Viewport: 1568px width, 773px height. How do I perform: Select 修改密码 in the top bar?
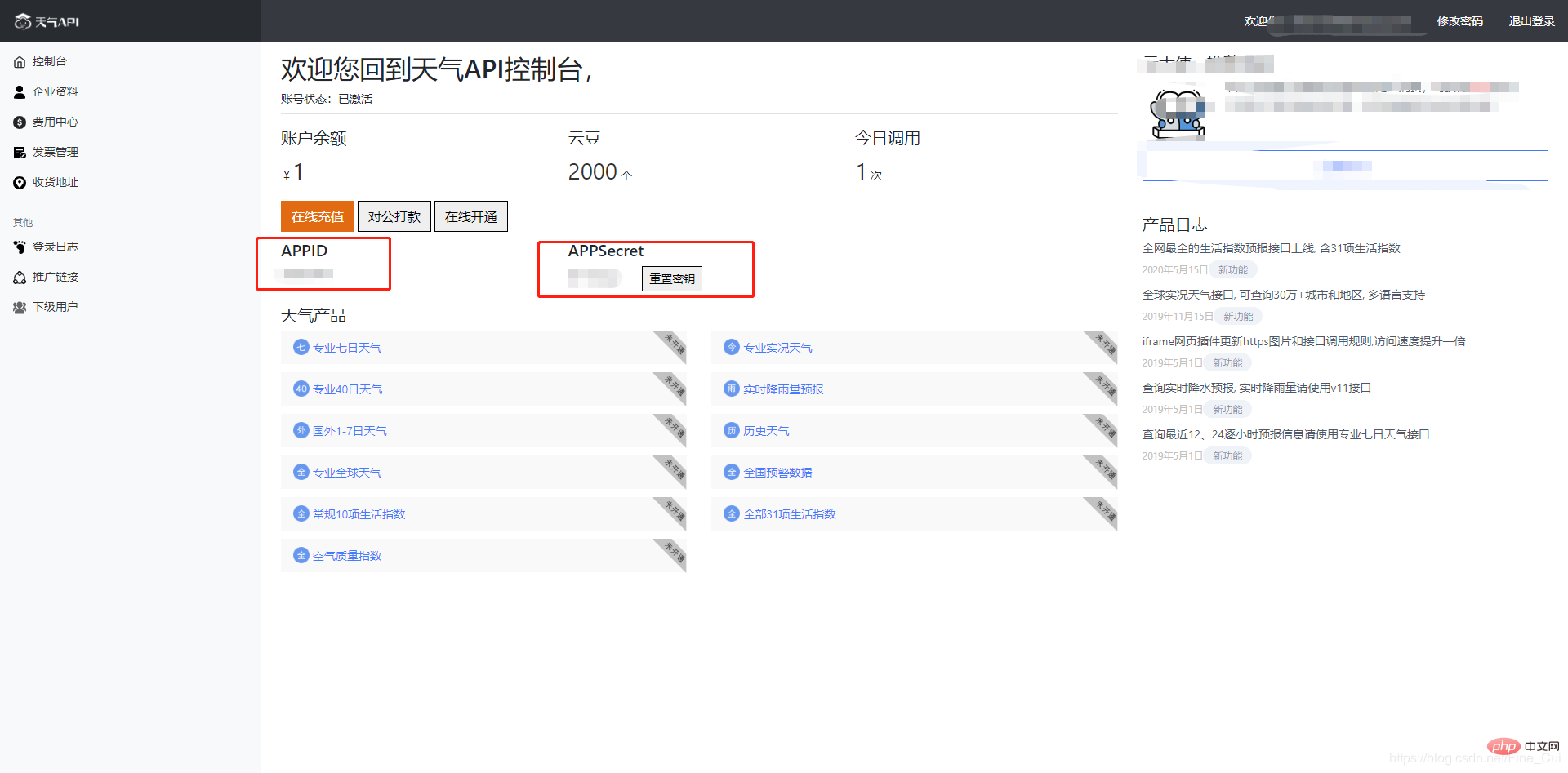click(x=1459, y=21)
